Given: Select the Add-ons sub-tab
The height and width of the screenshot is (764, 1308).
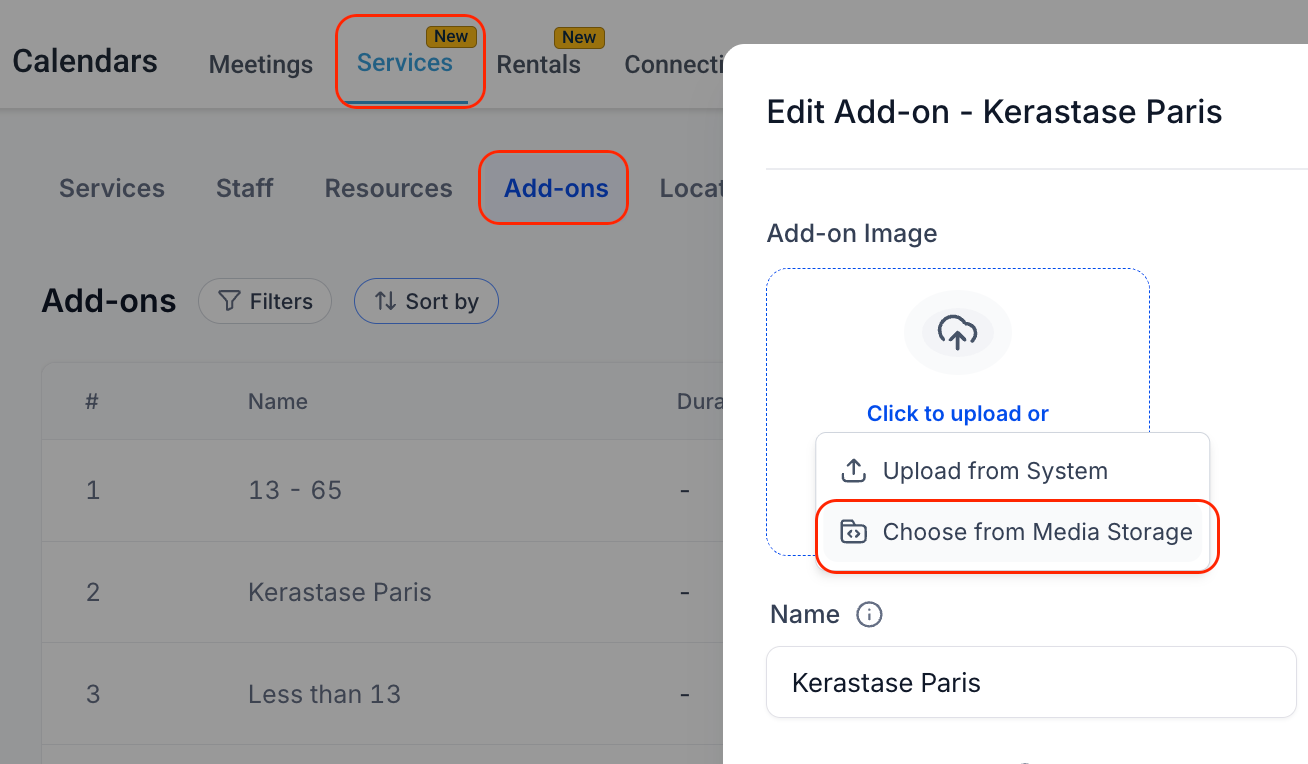Looking at the screenshot, I should click(553, 188).
